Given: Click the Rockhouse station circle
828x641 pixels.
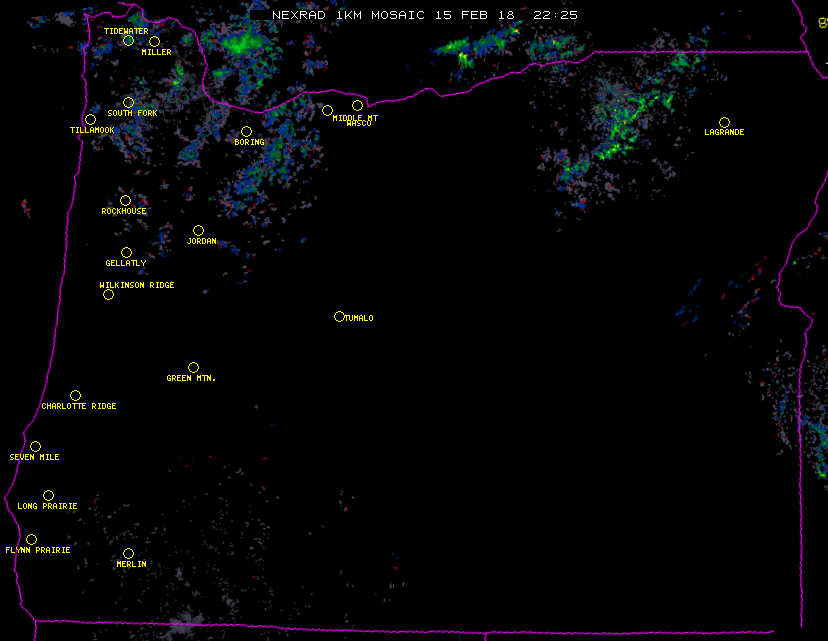Looking at the screenshot, I should pos(125,201).
